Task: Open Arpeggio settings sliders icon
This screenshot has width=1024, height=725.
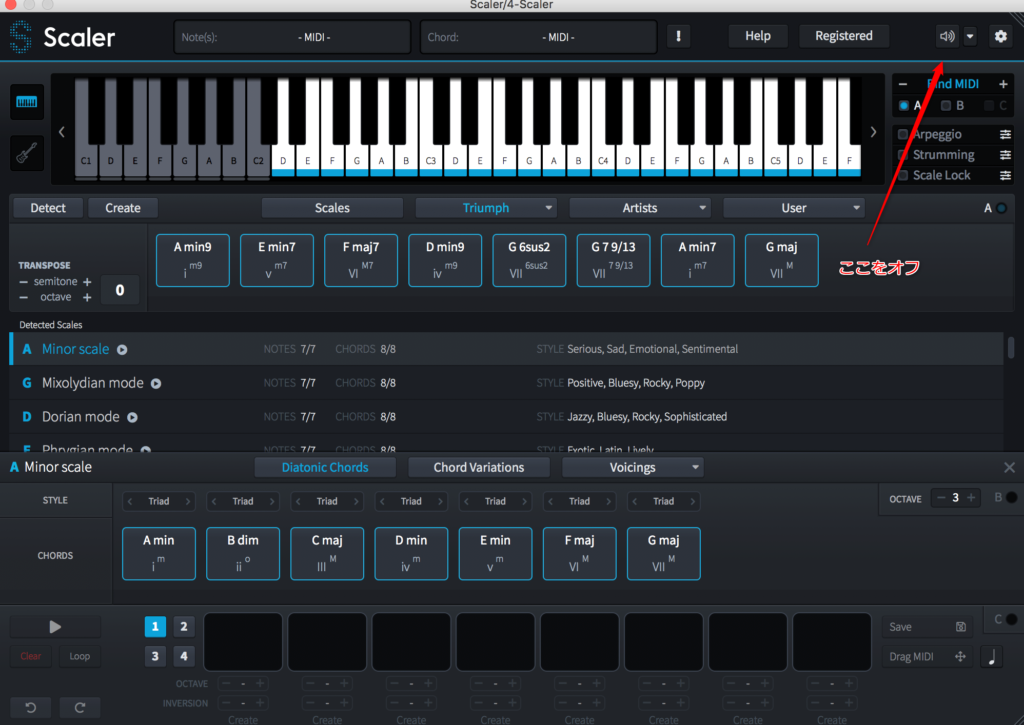Action: (1005, 134)
